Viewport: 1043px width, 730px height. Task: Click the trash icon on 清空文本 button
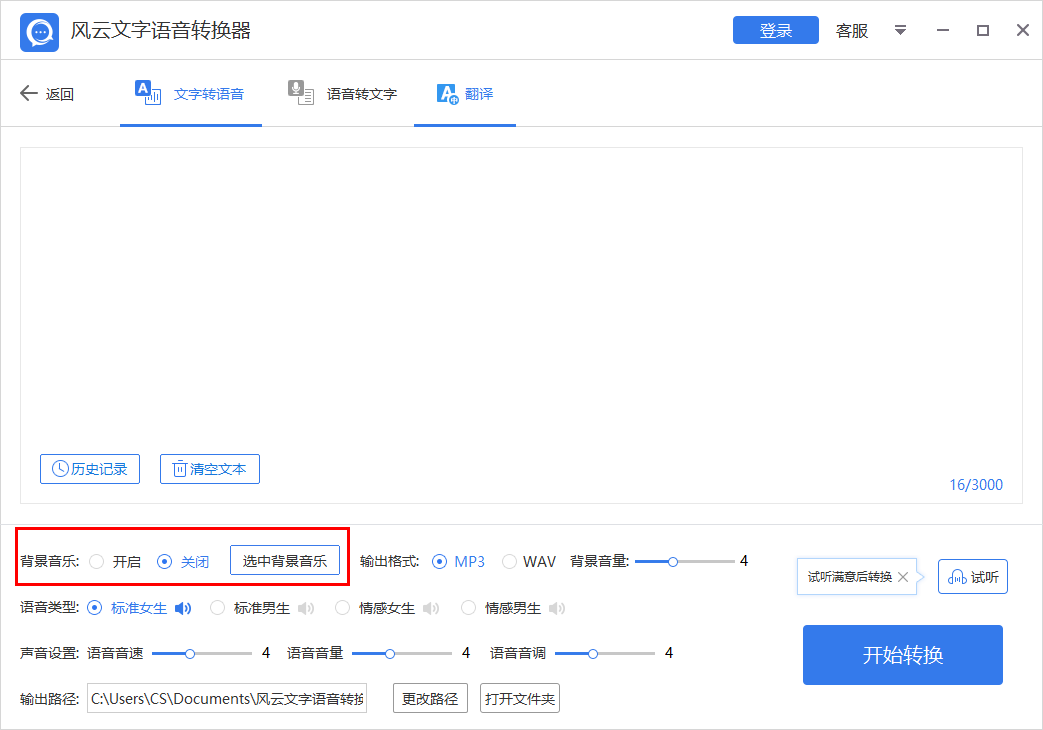[180, 468]
